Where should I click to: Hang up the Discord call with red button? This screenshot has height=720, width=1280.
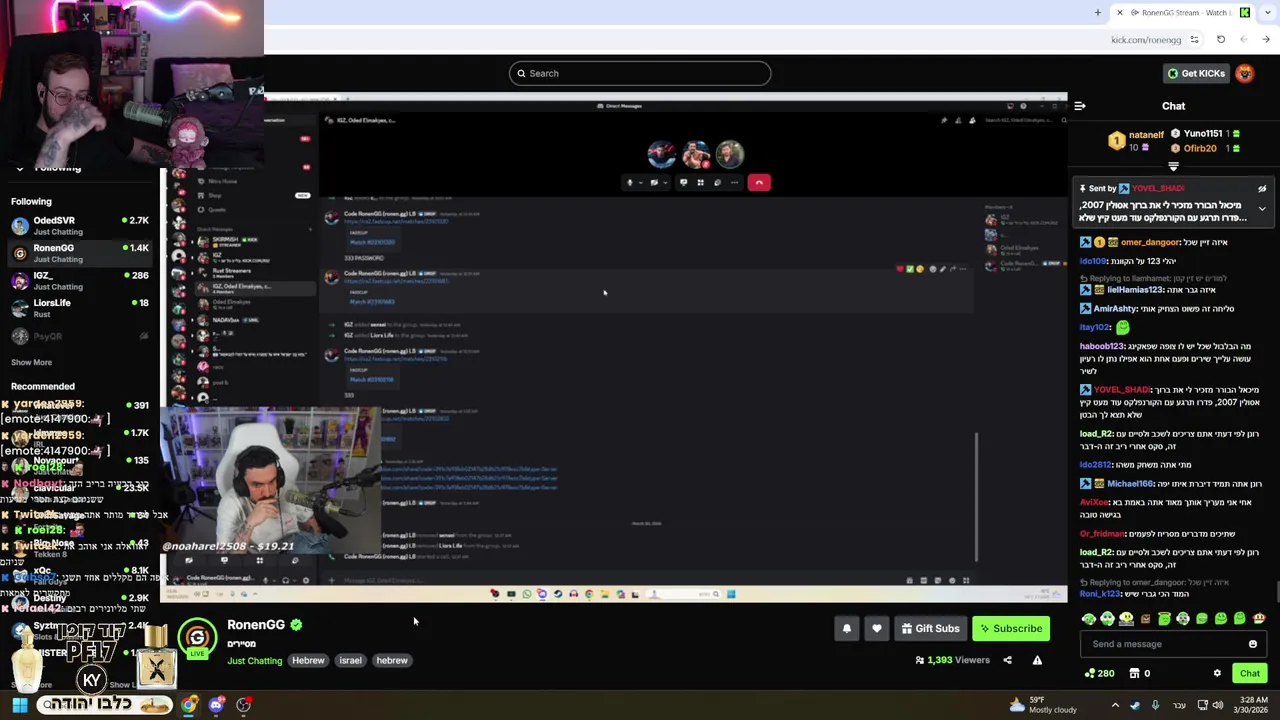click(759, 182)
